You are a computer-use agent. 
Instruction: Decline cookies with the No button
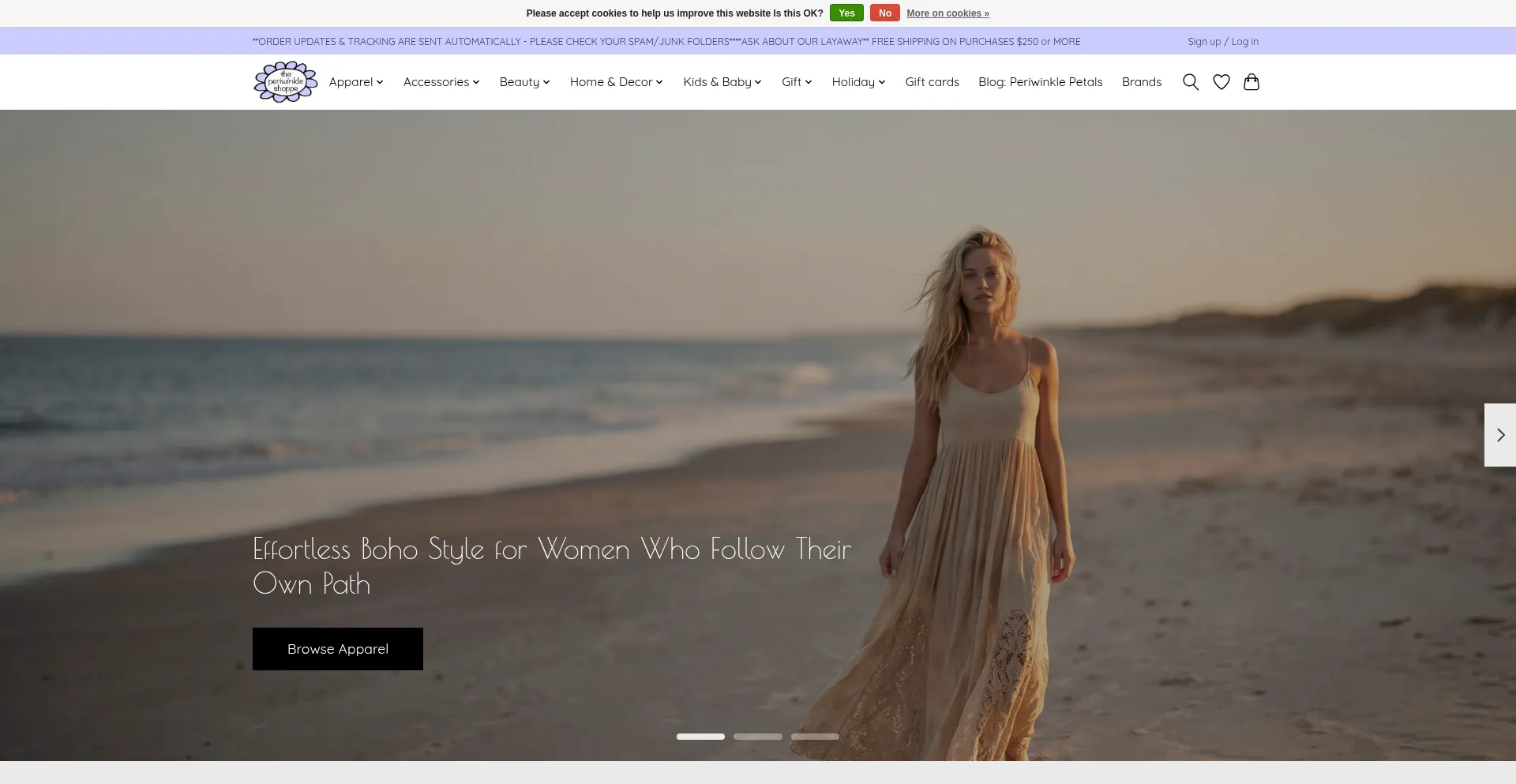point(884,13)
